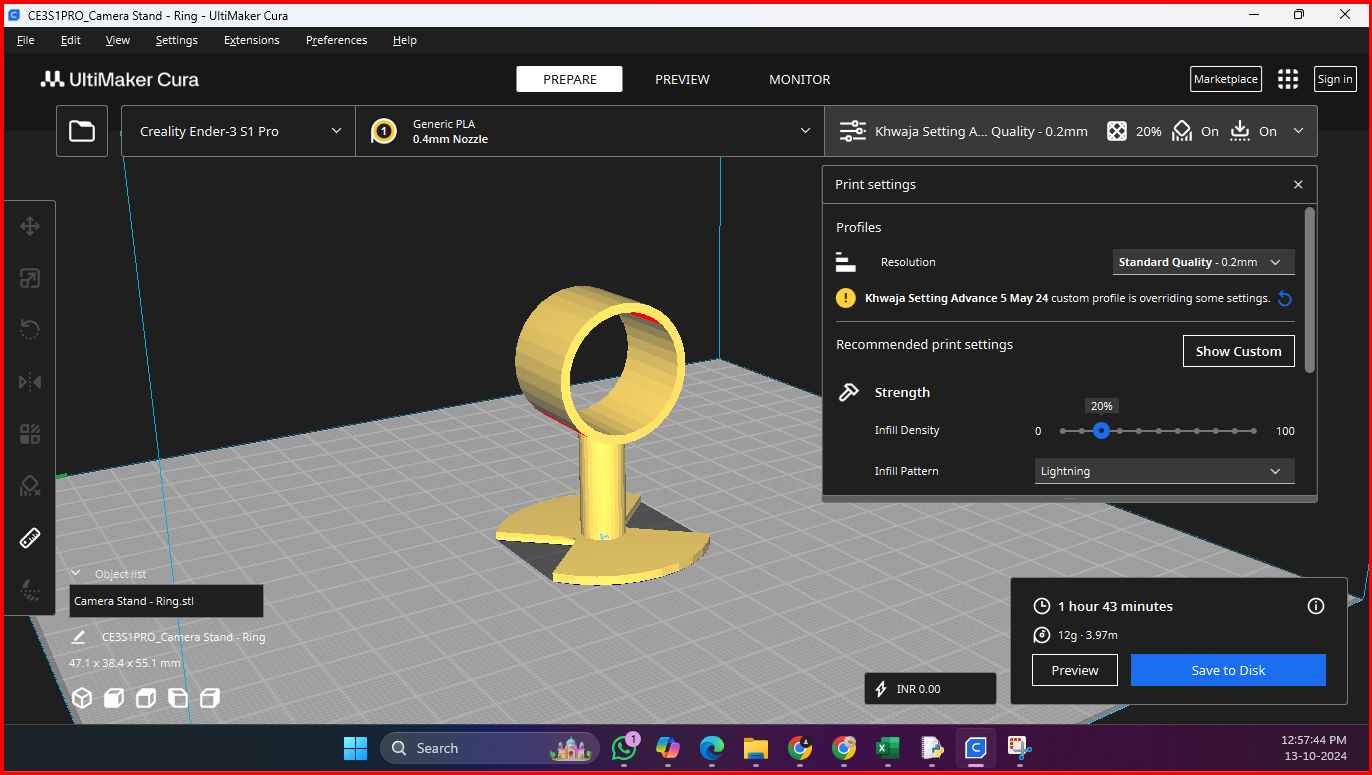Open WhatsApp from the taskbar
The image size is (1372, 775).
[625, 747]
